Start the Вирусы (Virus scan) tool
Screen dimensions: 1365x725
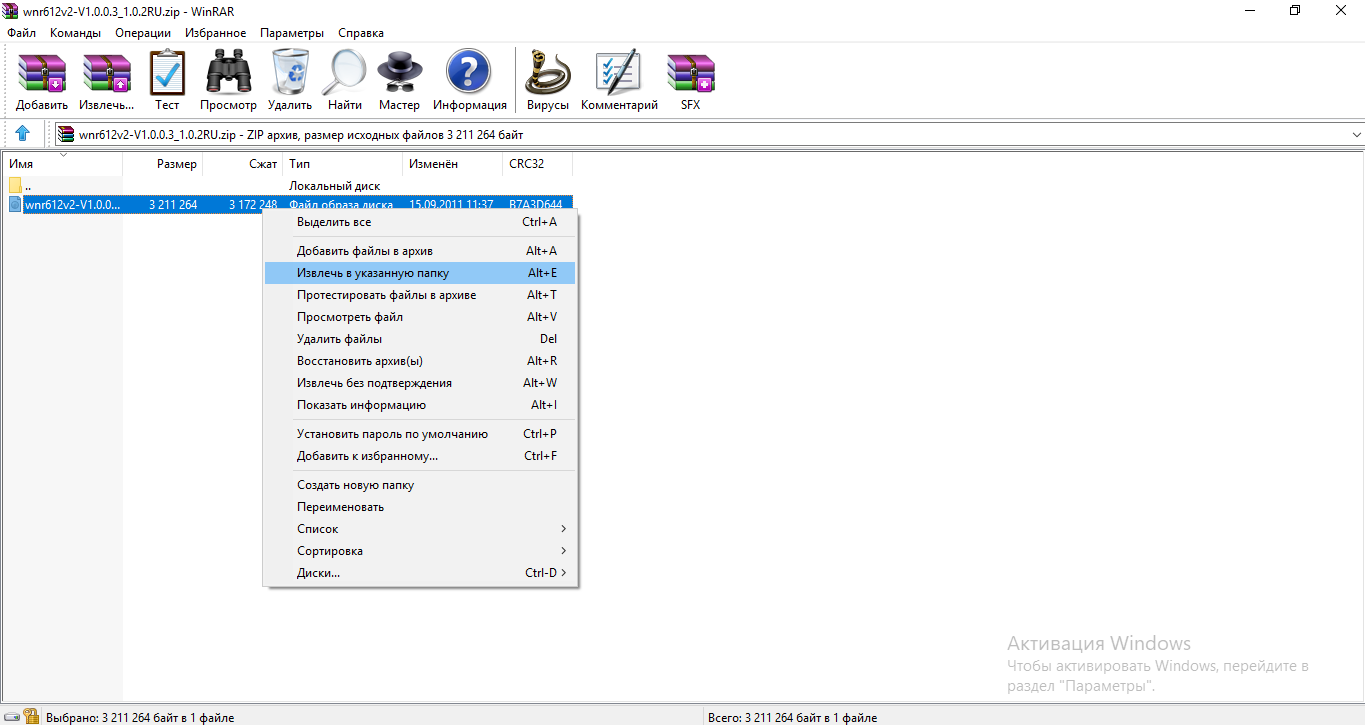[548, 80]
